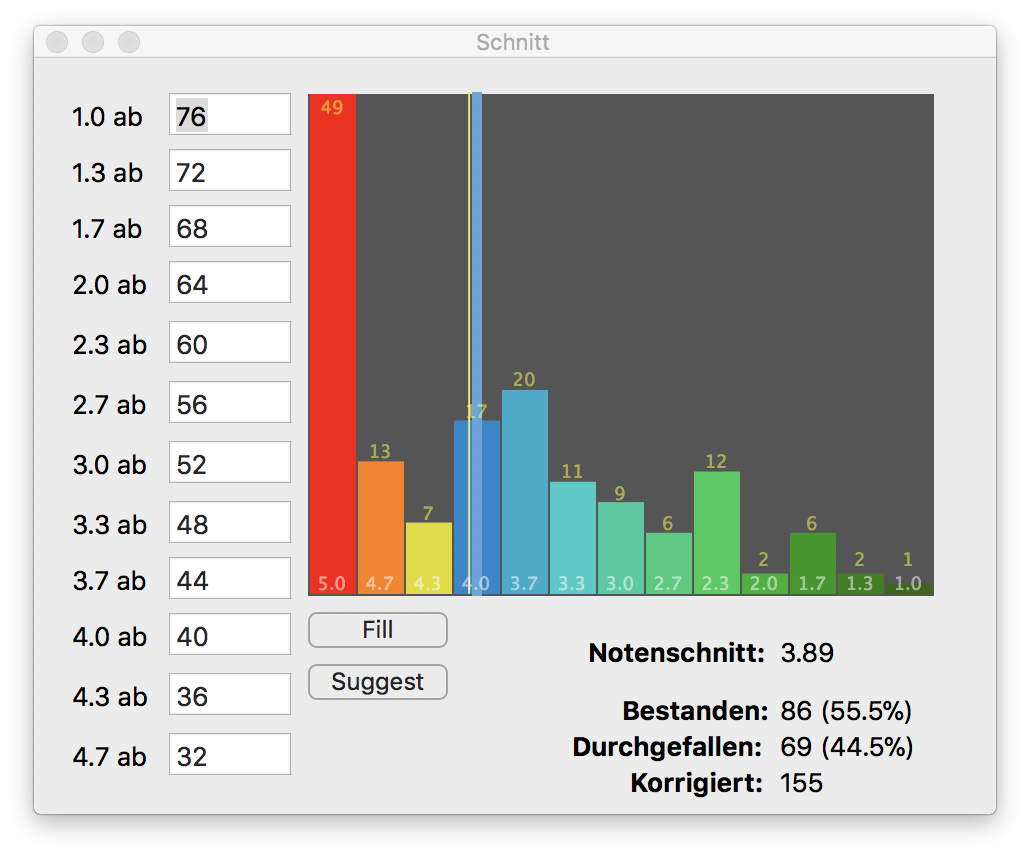
Task: Click the light blue average marker line
Action: click(477, 344)
